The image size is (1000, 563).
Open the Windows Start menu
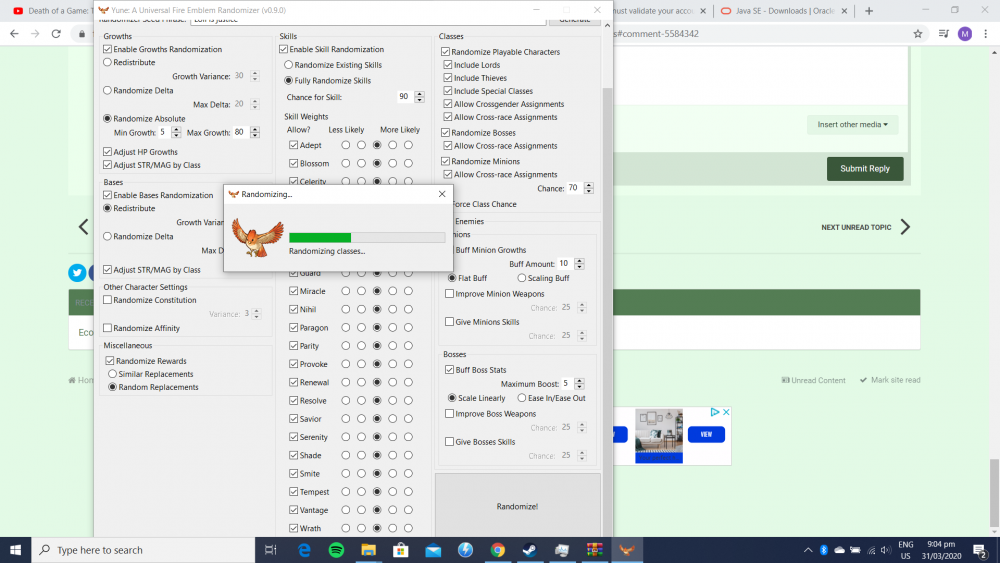(x=15, y=550)
